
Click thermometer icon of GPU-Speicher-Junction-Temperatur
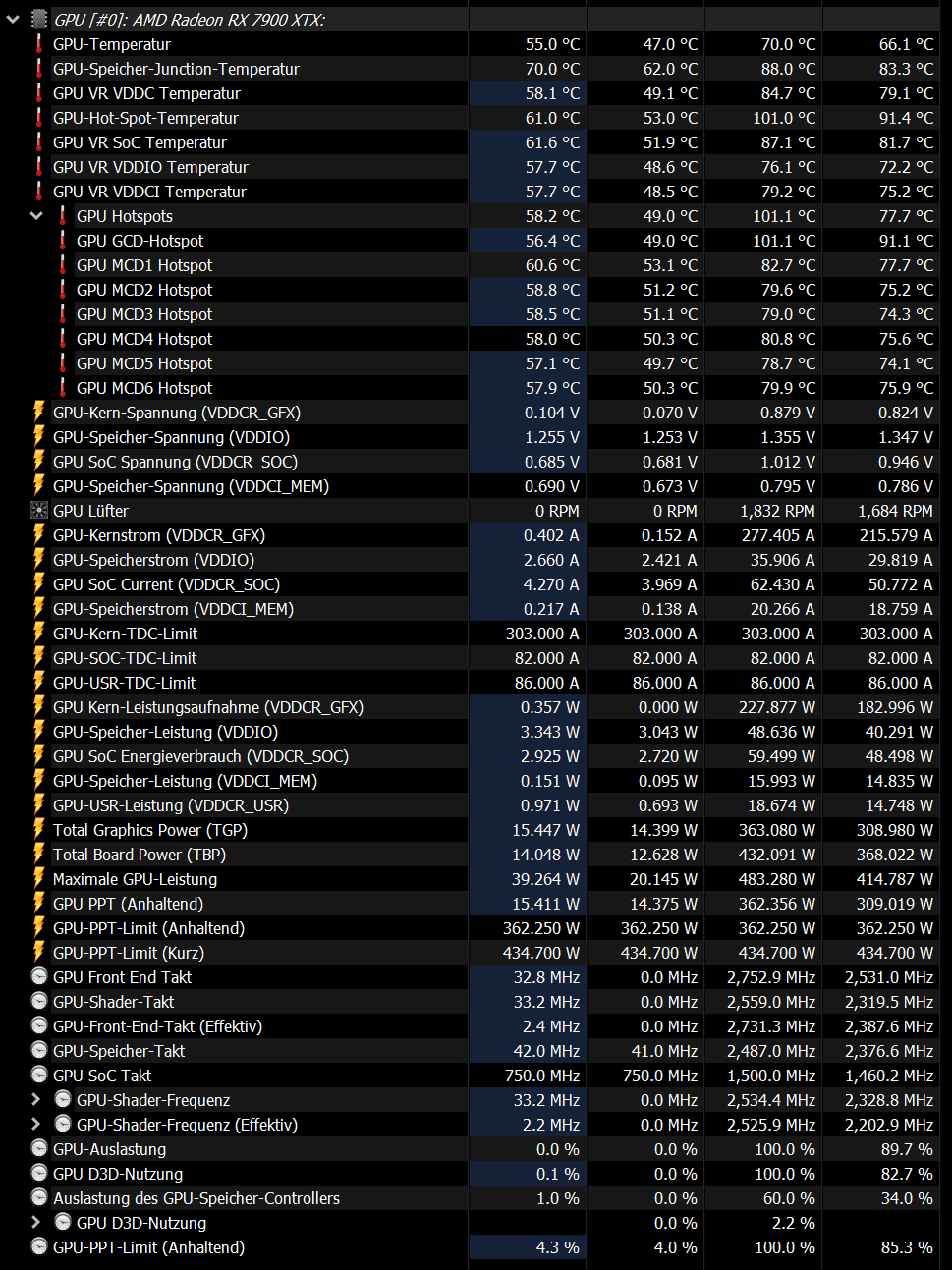[x=39, y=69]
